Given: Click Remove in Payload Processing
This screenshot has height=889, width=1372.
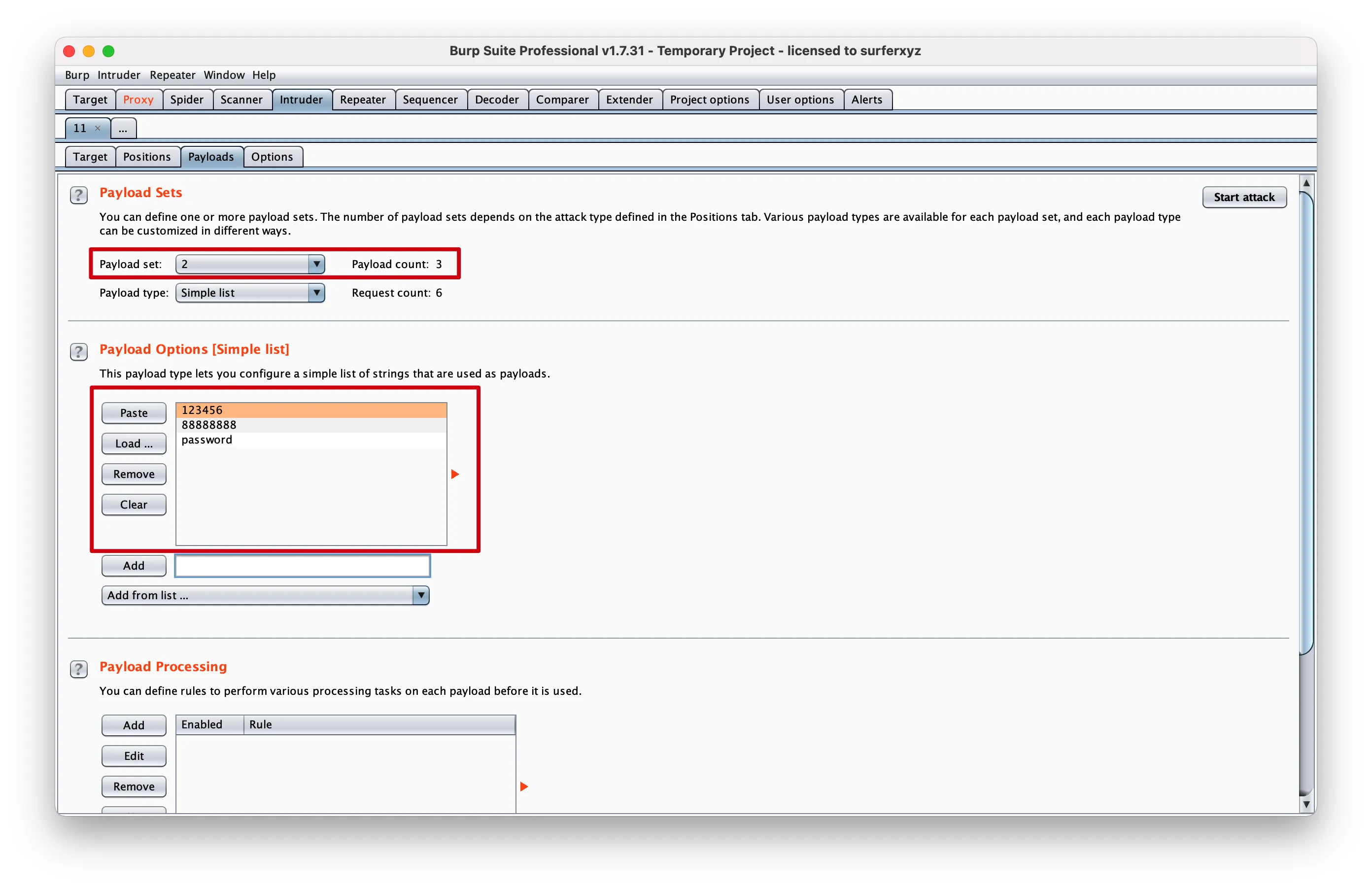Looking at the screenshot, I should point(134,786).
